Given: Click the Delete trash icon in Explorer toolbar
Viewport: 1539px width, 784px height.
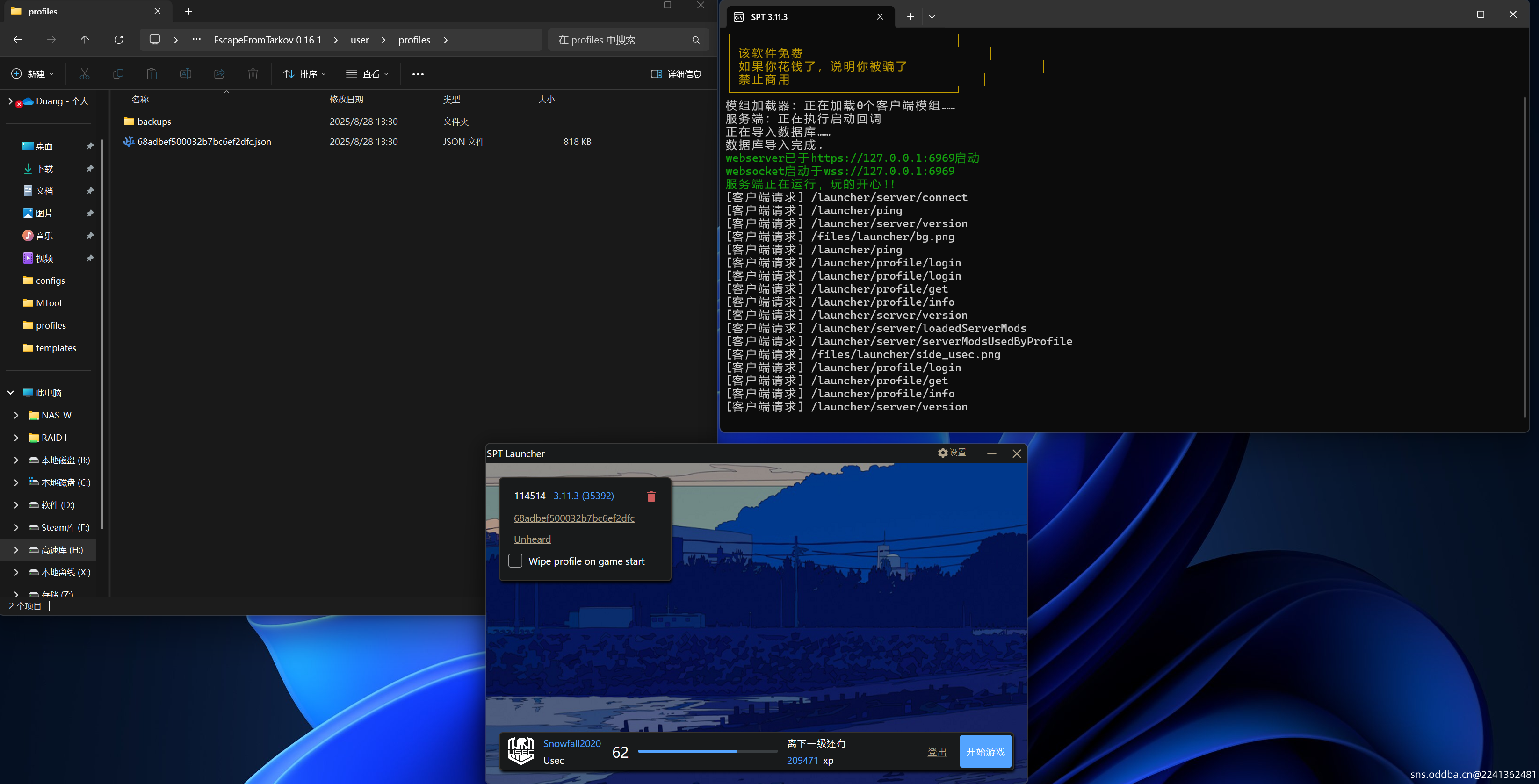Looking at the screenshot, I should pyautogui.click(x=253, y=74).
